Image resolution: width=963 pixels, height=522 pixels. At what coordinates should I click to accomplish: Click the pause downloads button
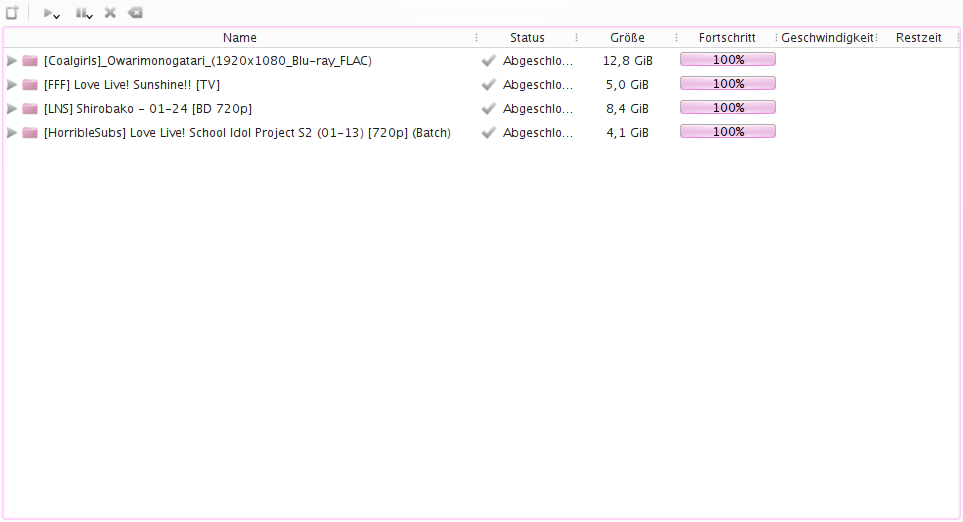point(80,13)
